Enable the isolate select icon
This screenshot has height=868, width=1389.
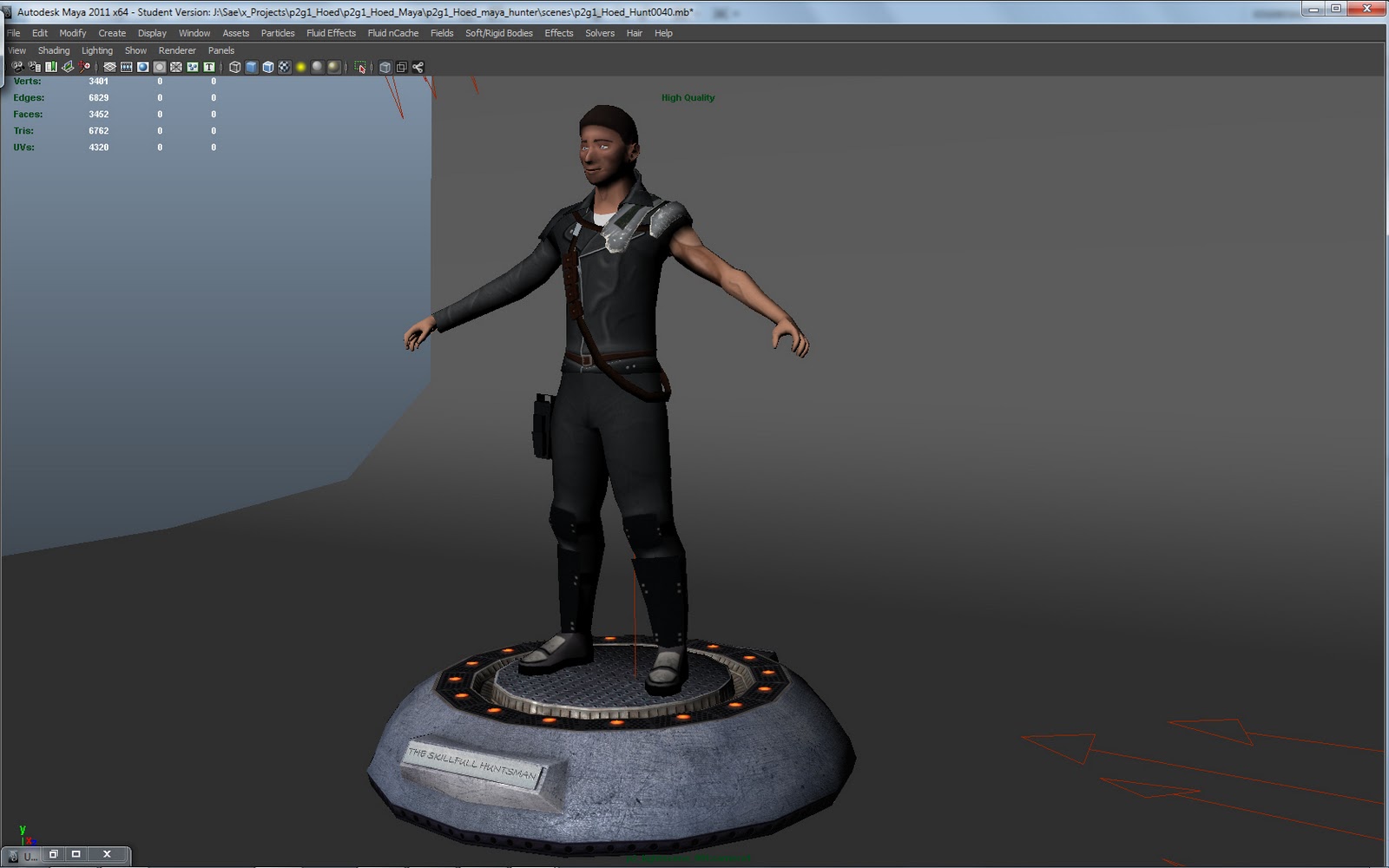[359, 67]
